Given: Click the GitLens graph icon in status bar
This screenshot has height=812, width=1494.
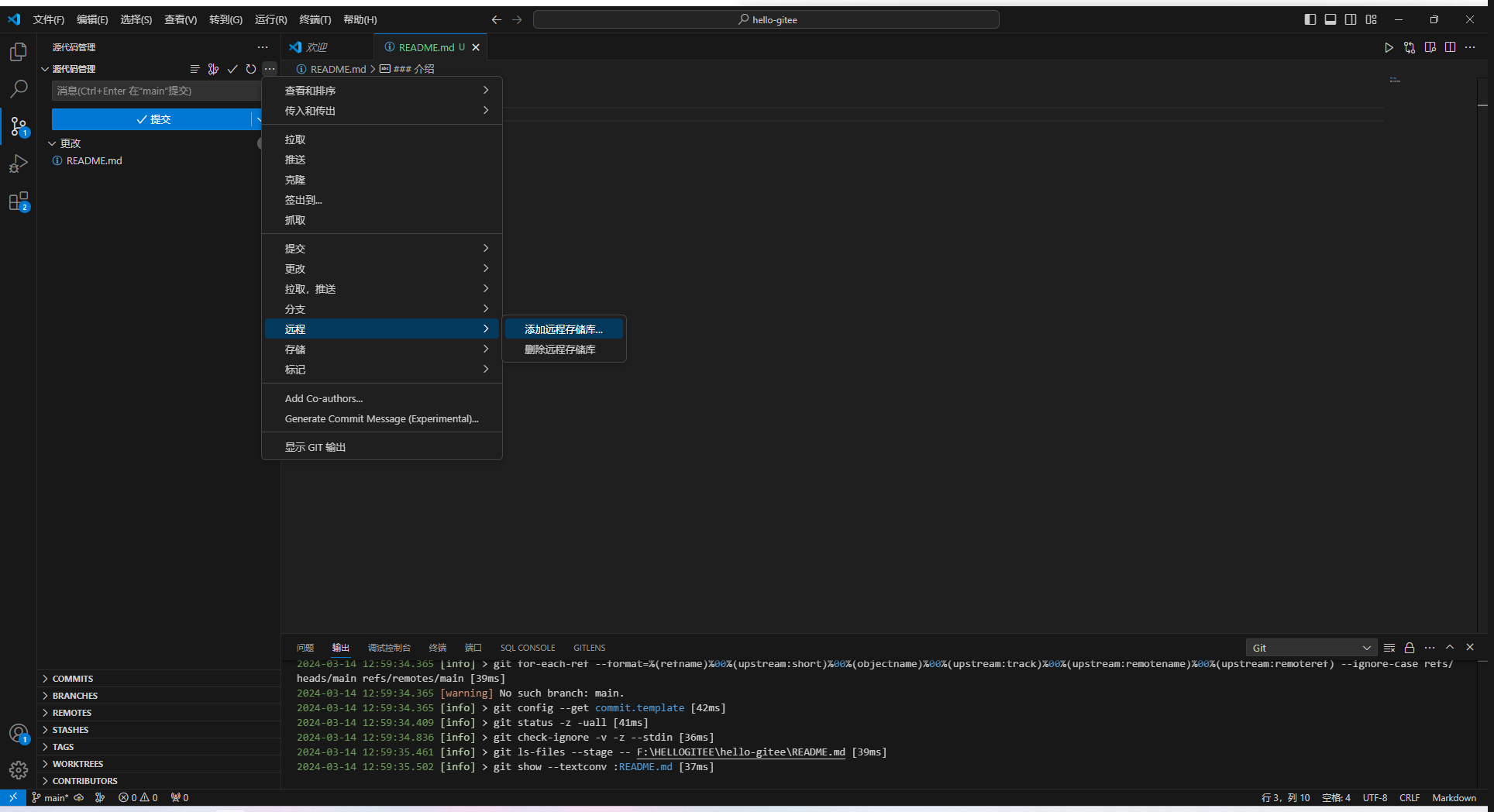Looking at the screenshot, I should (100, 797).
